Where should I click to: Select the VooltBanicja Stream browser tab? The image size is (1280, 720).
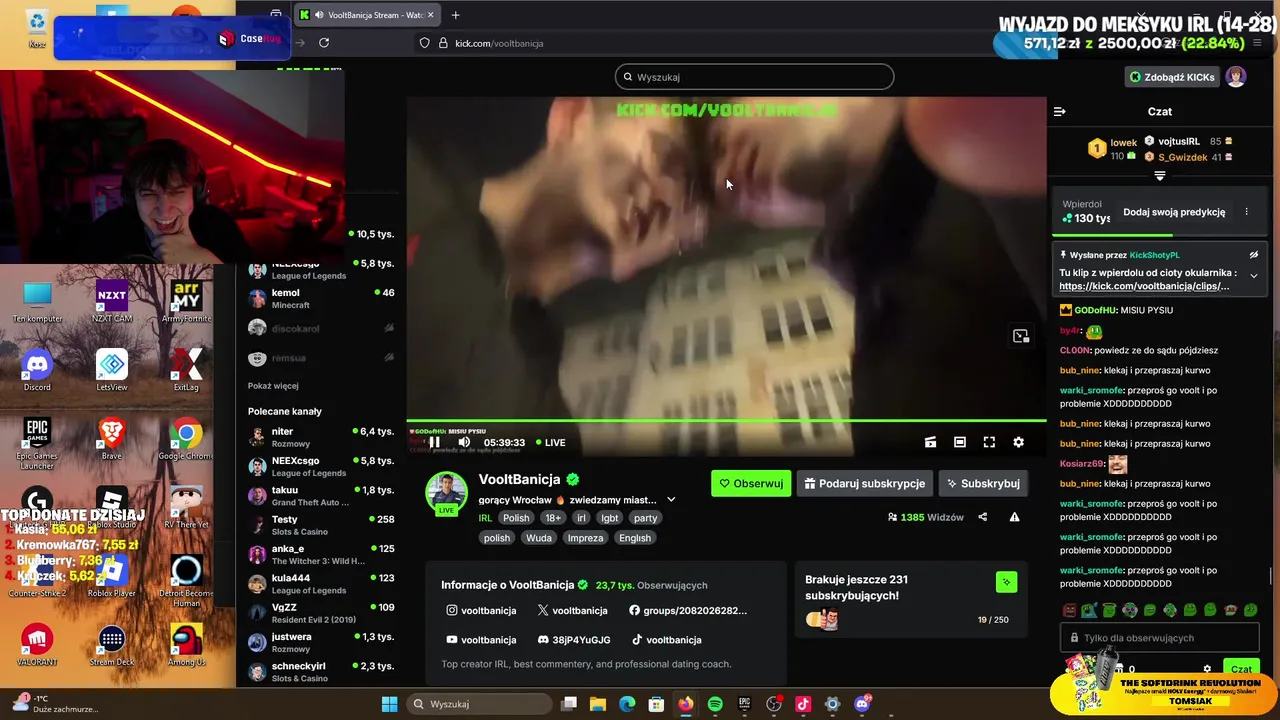pyautogui.click(x=369, y=15)
